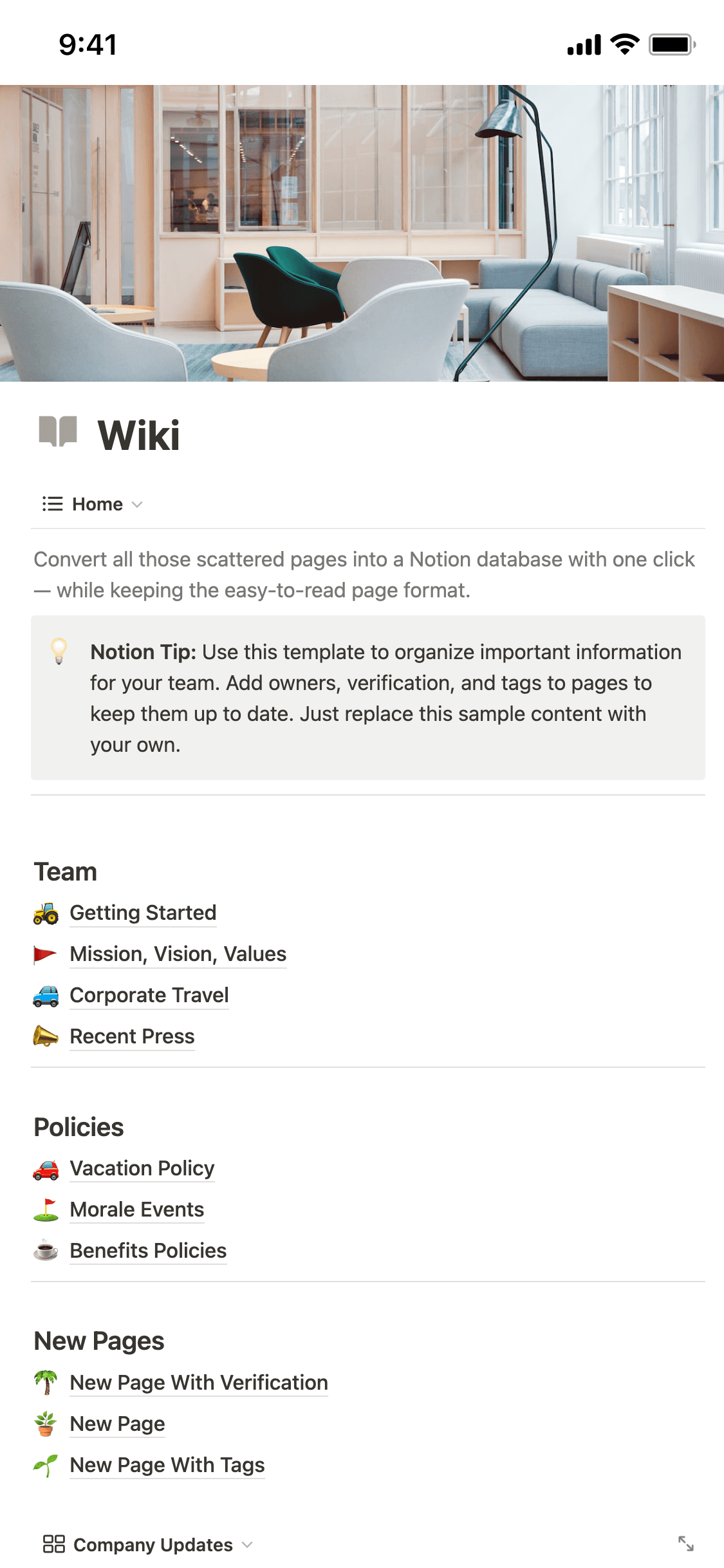Expand the Company Updates view chevron
The width and height of the screenshot is (724, 1568).
coord(247,1544)
